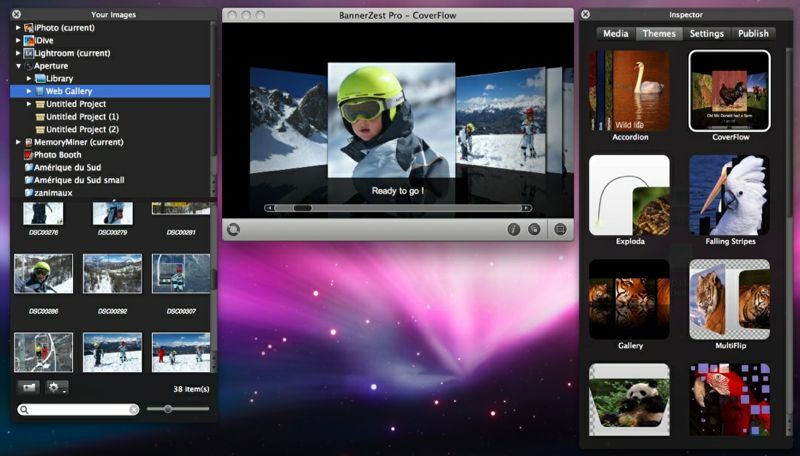
Task: Close the Inspector panel
Action: [x=586, y=14]
